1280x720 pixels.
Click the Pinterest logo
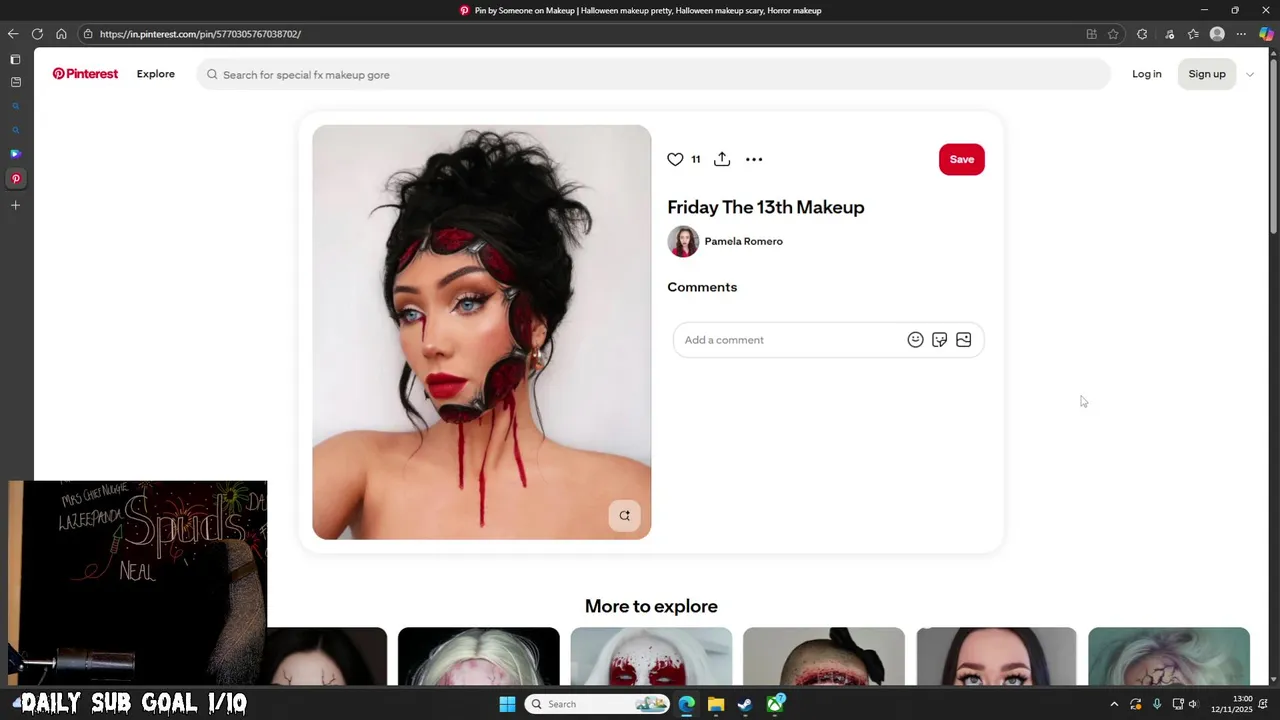[85, 74]
